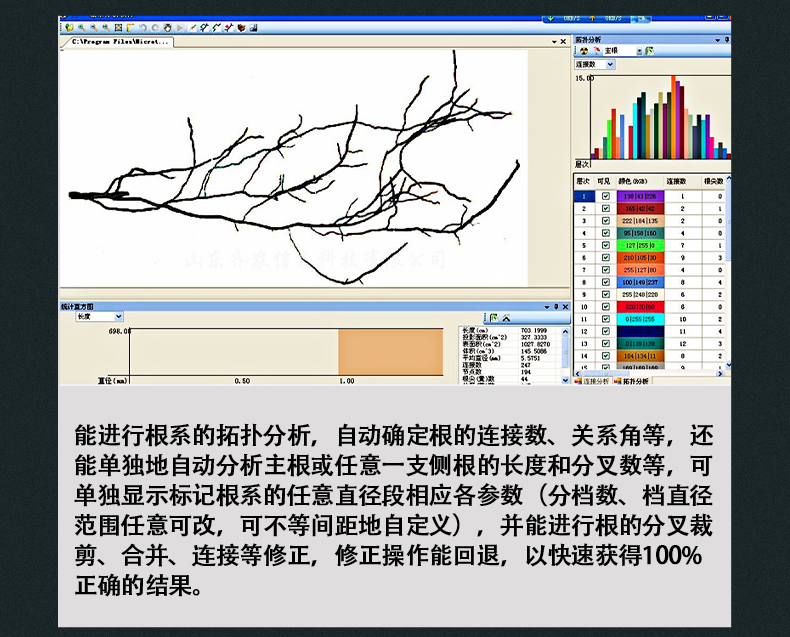Toggle visibility checkbox for level 5
This screenshot has width=790, height=637.
[605, 245]
